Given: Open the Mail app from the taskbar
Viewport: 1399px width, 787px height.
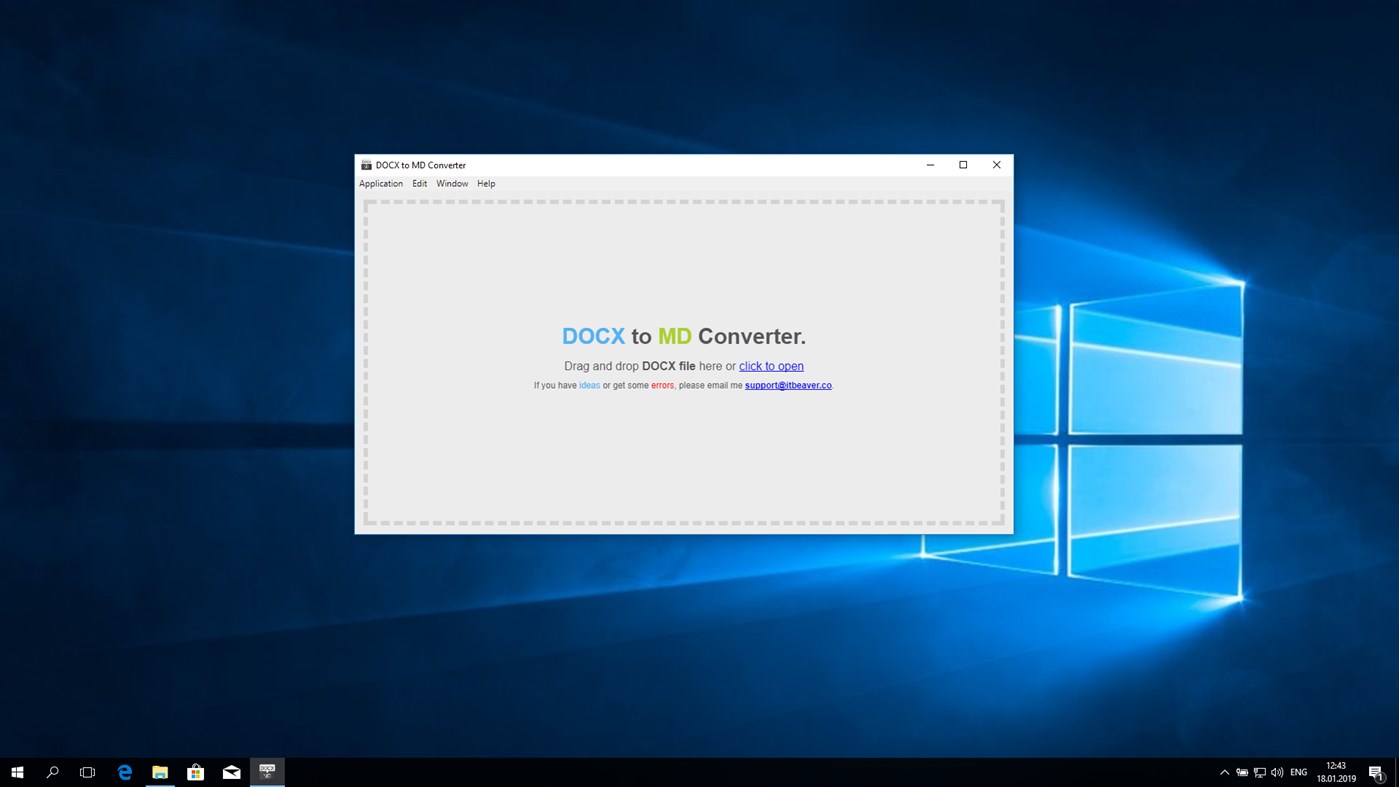Looking at the screenshot, I should click(x=231, y=771).
